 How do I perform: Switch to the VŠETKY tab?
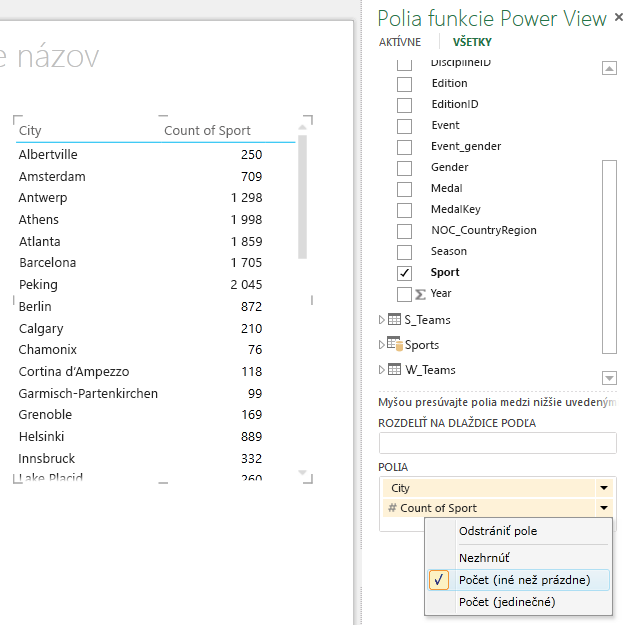472,42
